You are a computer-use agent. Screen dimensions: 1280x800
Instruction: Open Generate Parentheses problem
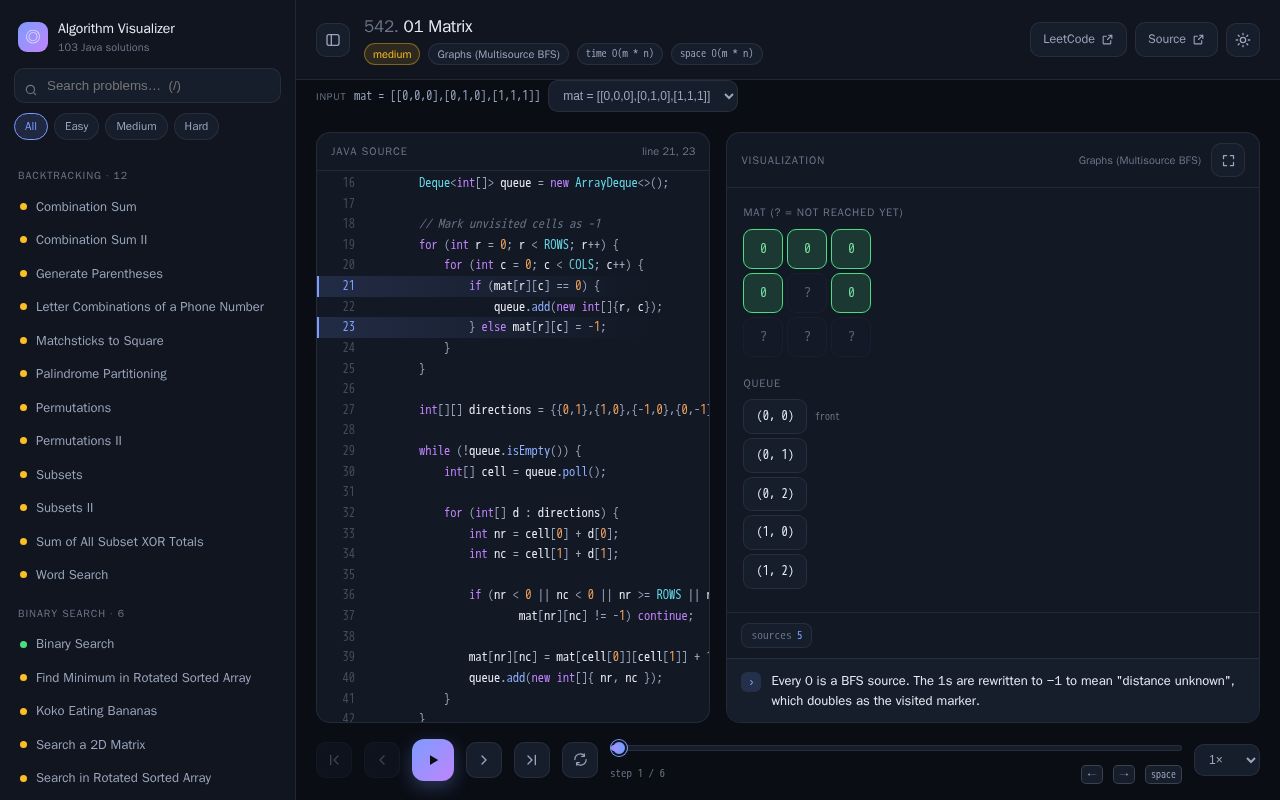tap(148, 274)
